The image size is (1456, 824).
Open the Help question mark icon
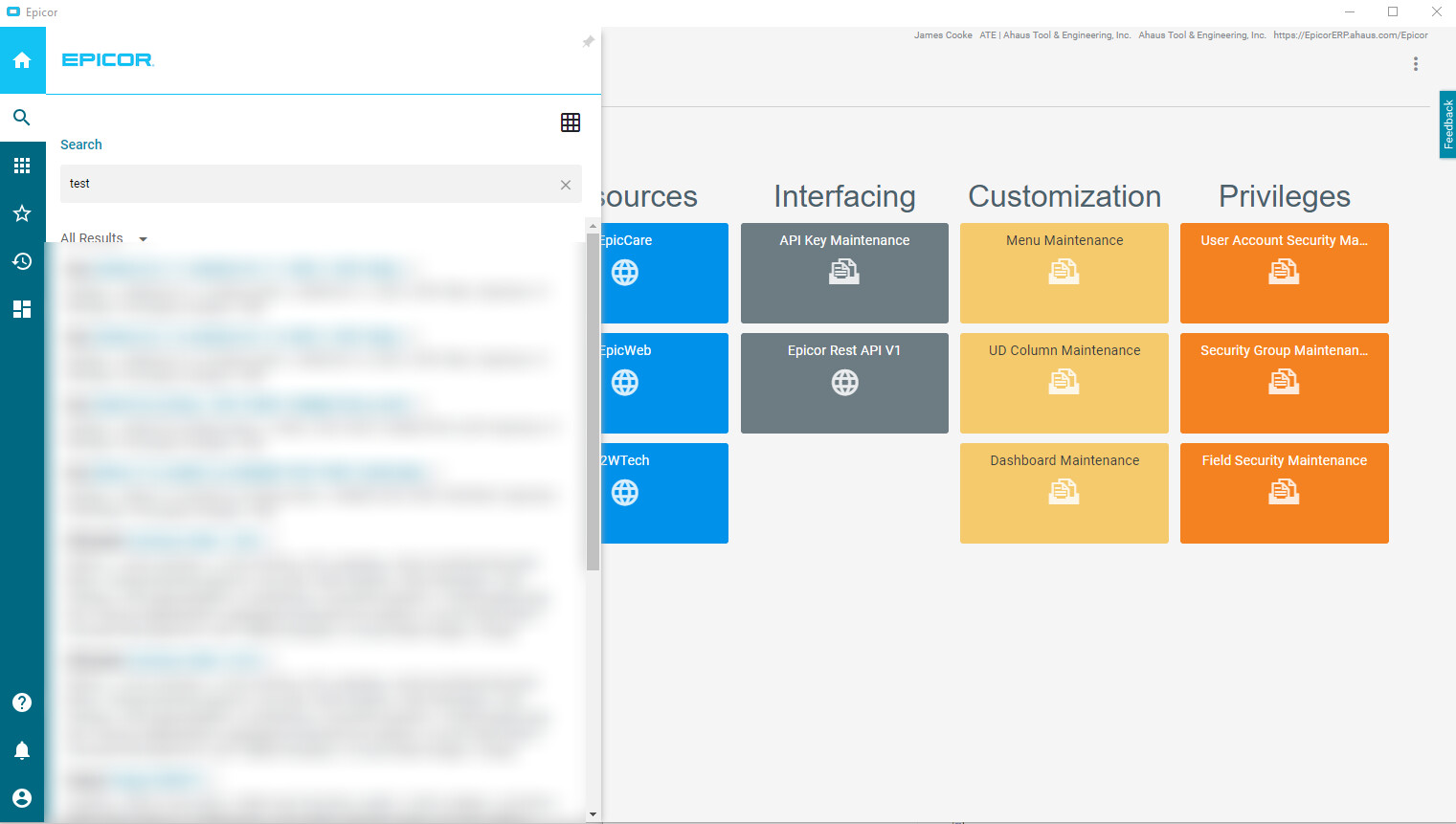click(22, 702)
